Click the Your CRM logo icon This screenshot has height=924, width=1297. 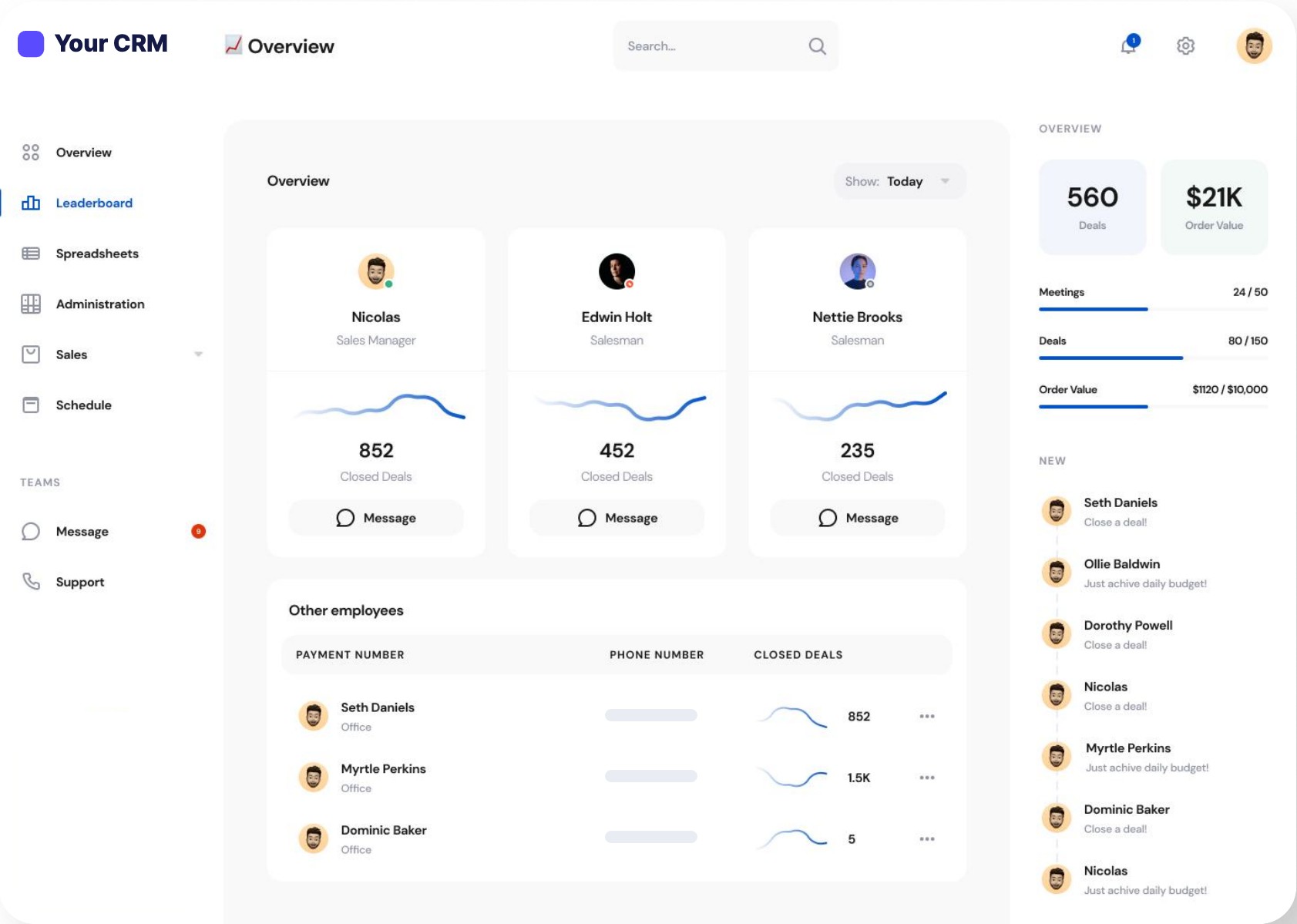tap(31, 44)
